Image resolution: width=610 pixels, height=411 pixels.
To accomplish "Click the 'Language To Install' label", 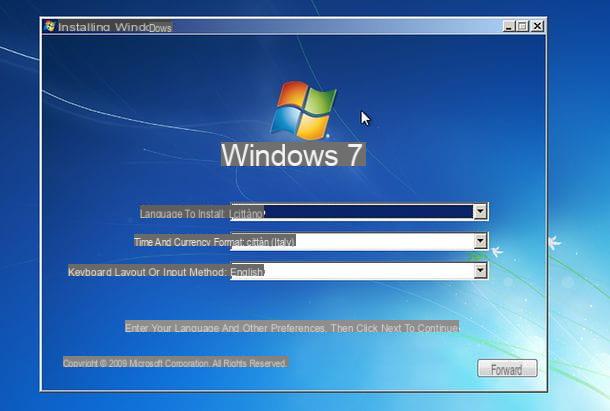I will click(182, 213).
